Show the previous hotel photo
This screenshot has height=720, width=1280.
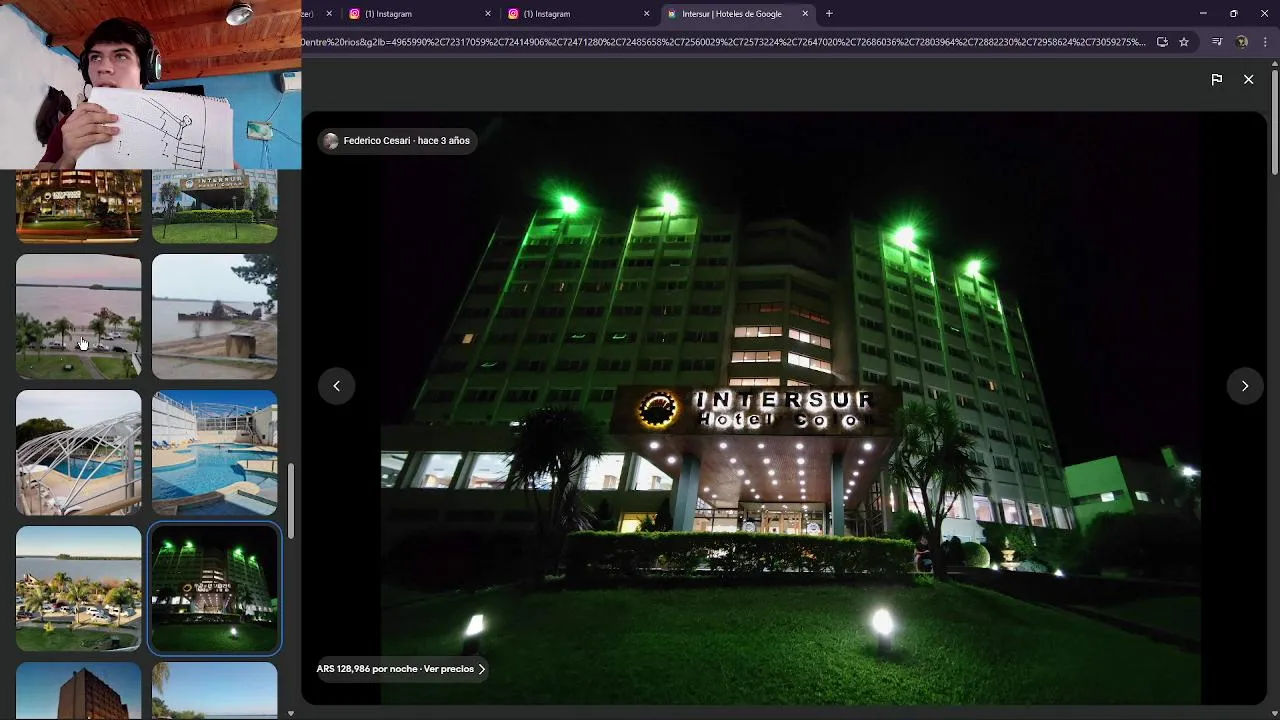click(336, 386)
